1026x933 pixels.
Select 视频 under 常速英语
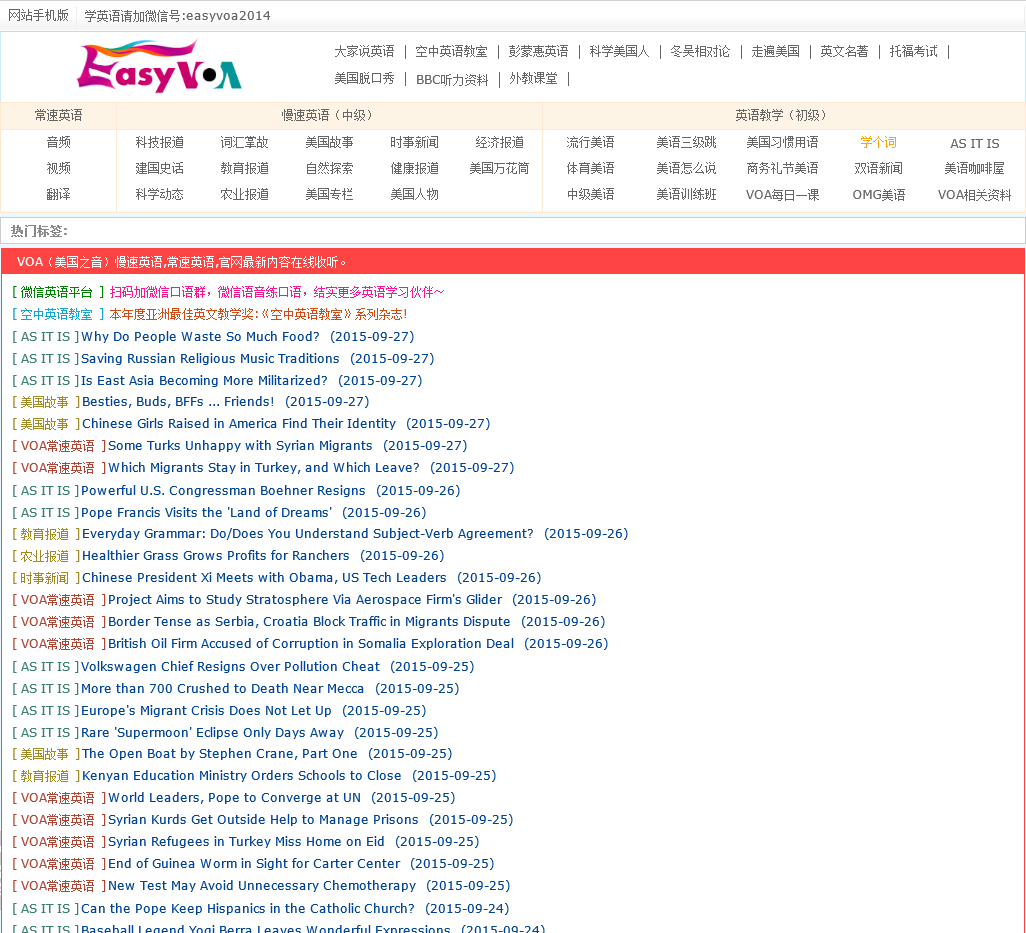point(58,168)
